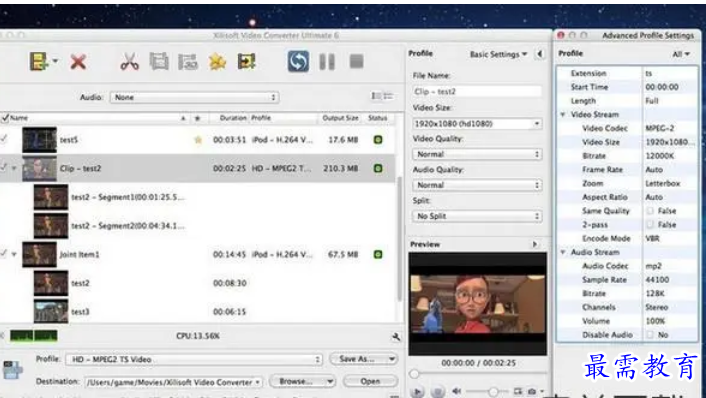Viewport: 706px width, 398px height.
Task: Click the wrench icon beside CPU usage
Action: 396,336
